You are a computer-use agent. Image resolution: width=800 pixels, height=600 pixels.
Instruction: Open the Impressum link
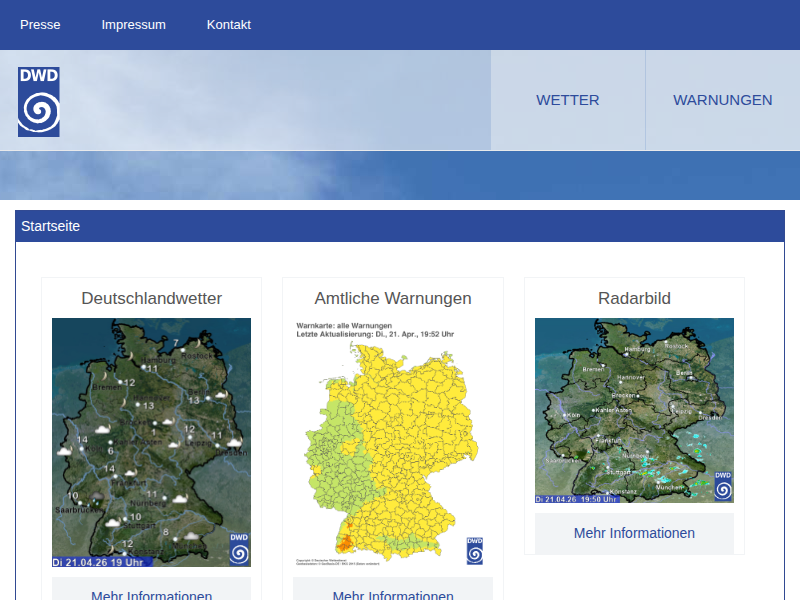133,25
